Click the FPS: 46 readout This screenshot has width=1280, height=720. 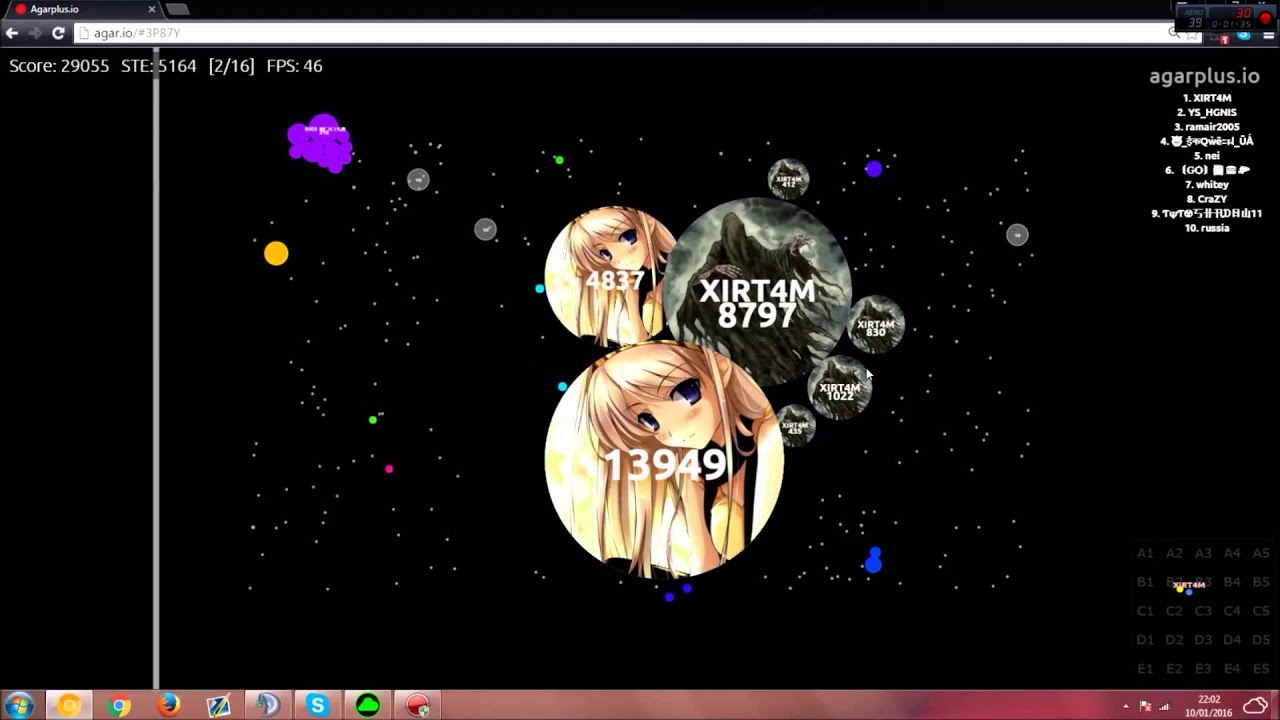coord(294,66)
